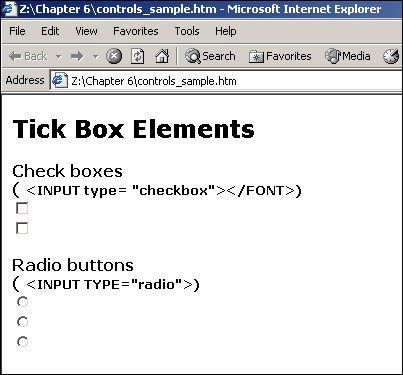403x375 pixels.
Task: Go to the Home page icon
Action: 162,56
